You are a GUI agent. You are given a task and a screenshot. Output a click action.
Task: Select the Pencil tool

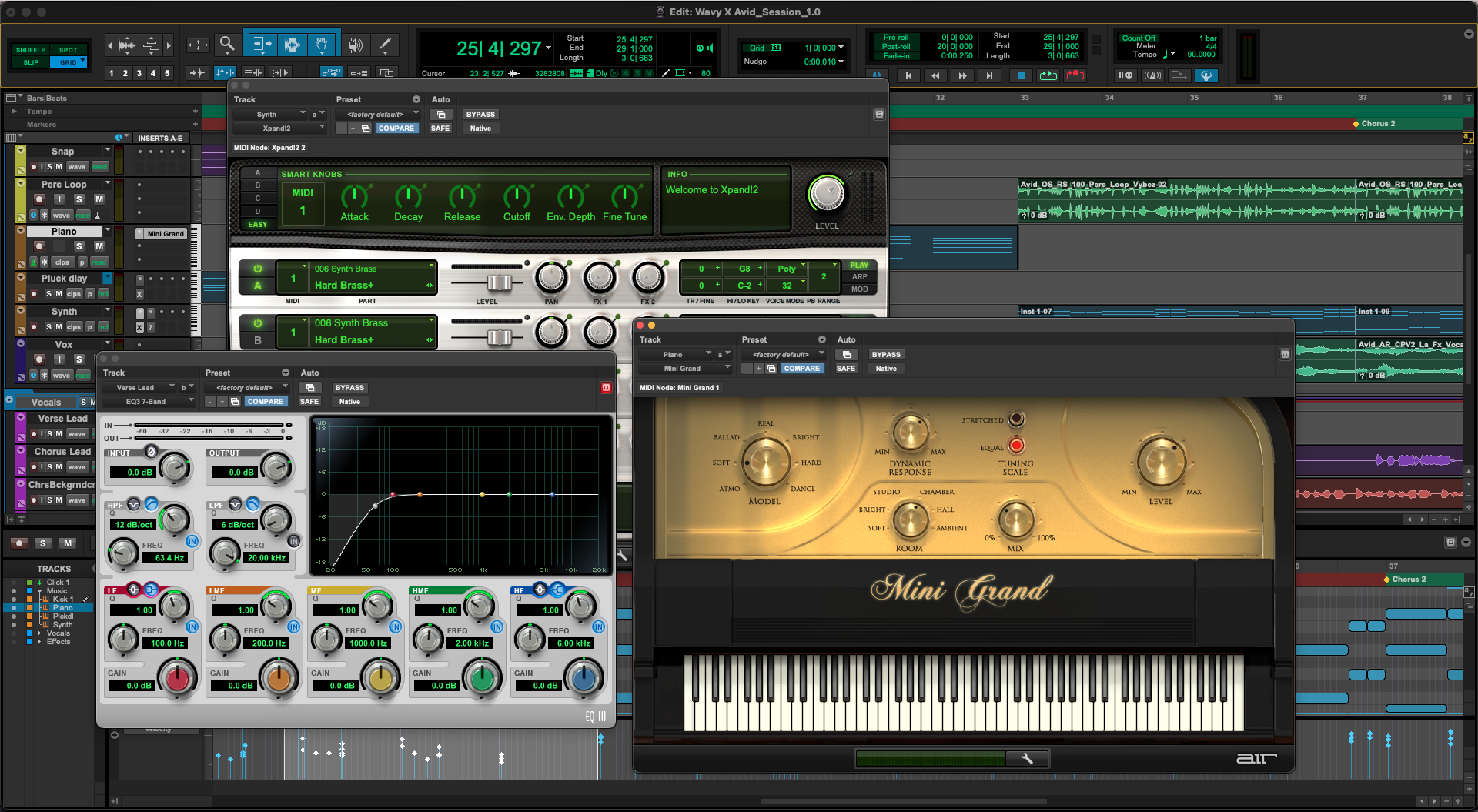tap(385, 45)
